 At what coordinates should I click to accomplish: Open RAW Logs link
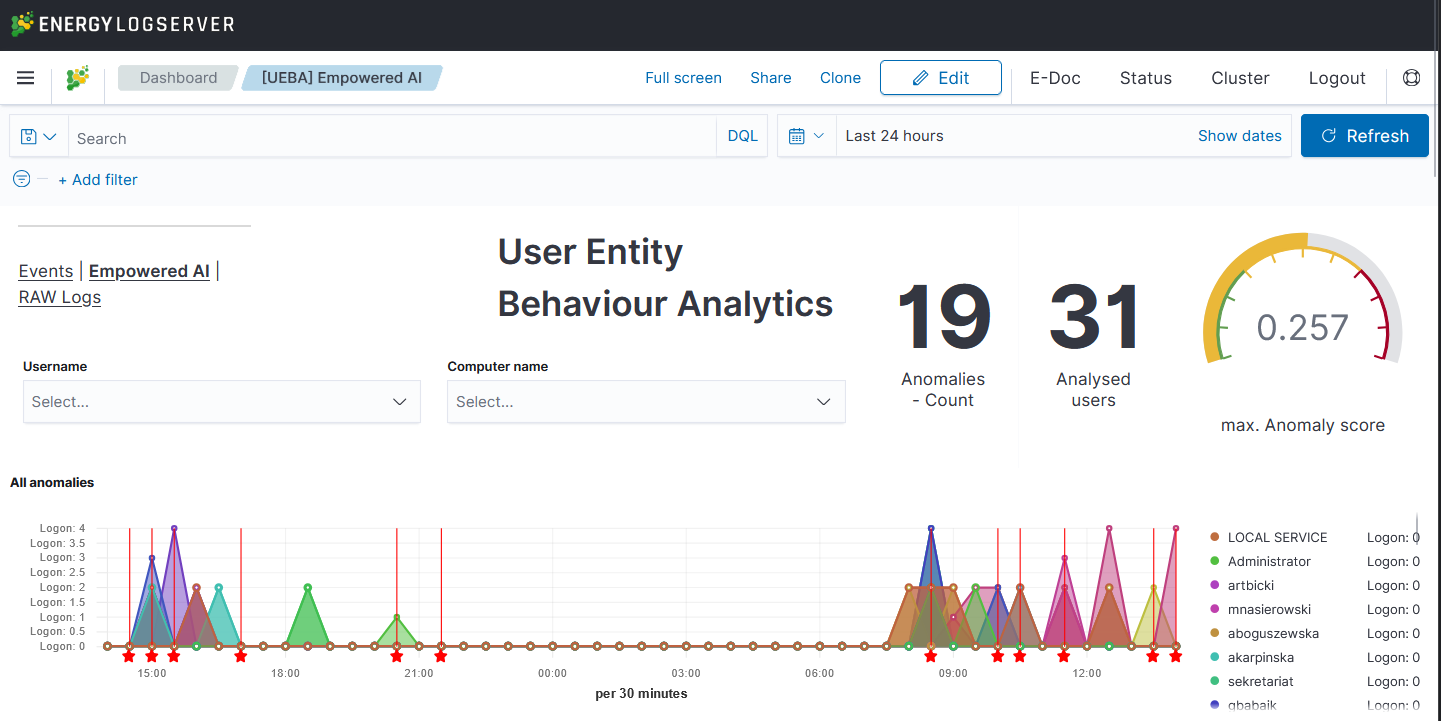click(x=60, y=297)
